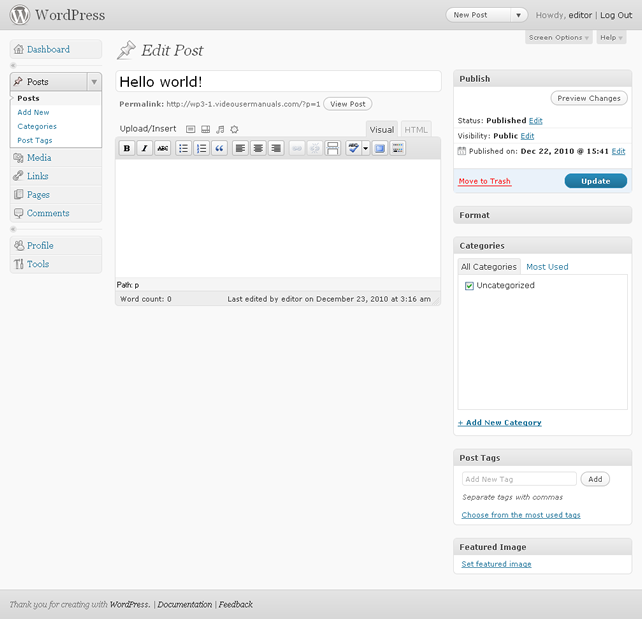Align text right in the editor
The image size is (642, 619).
276,148
